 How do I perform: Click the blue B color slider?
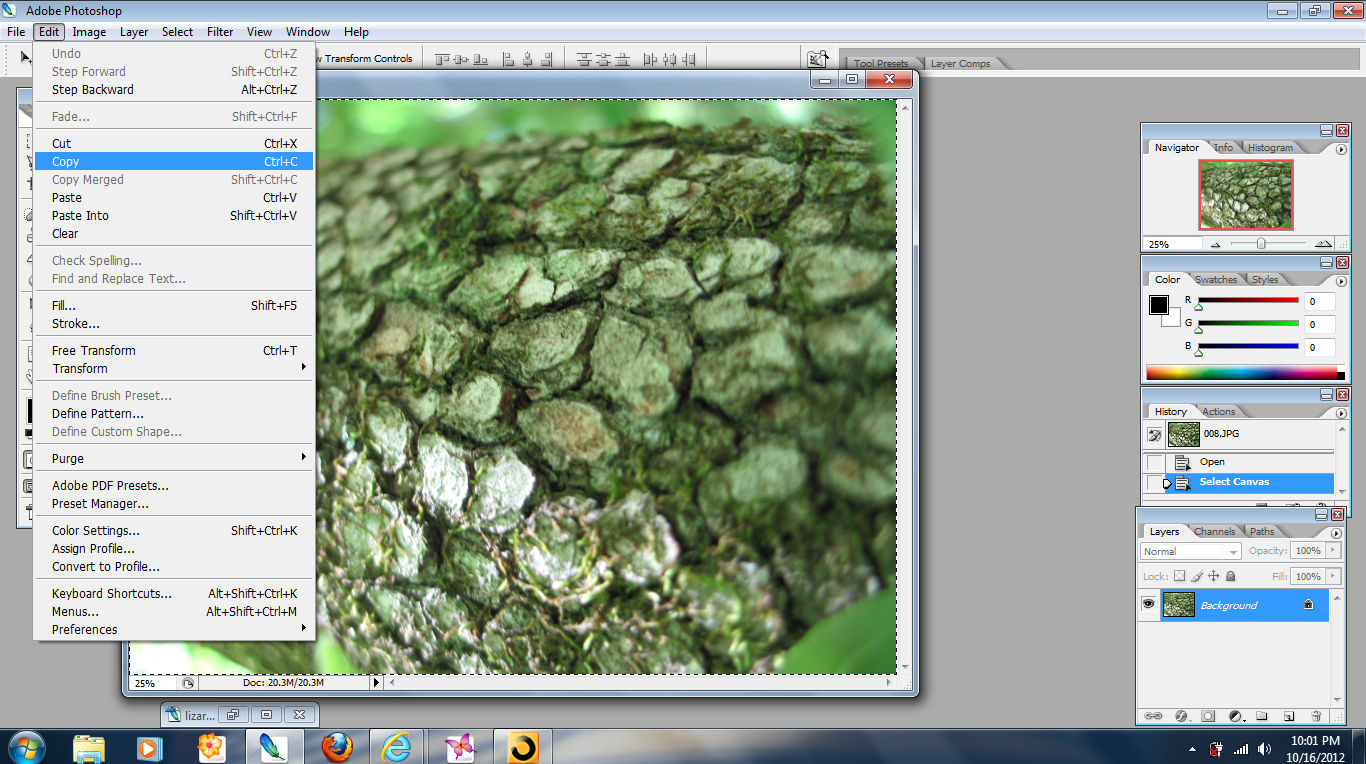[x=1248, y=346]
